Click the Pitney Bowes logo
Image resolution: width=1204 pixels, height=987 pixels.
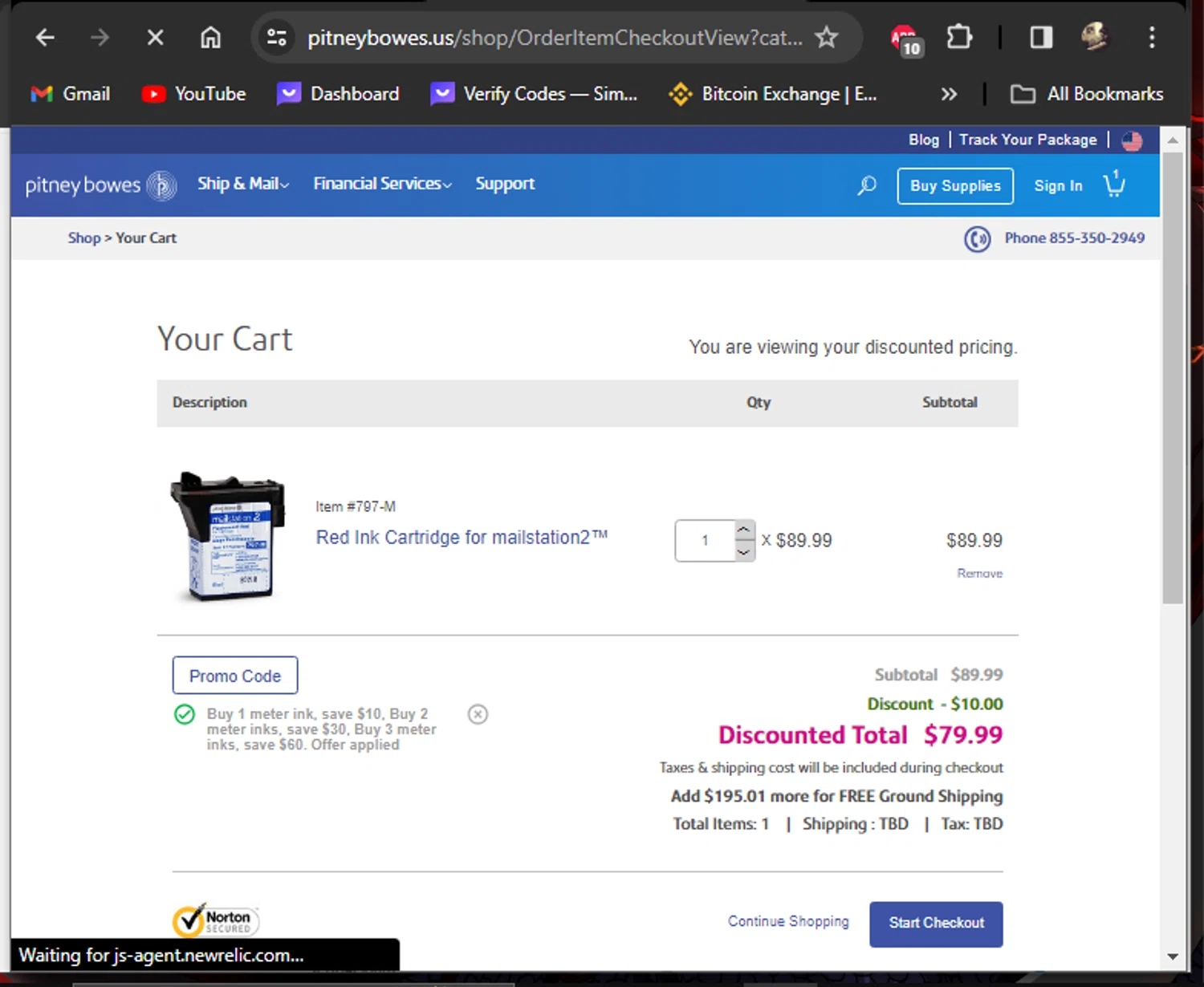(x=101, y=185)
